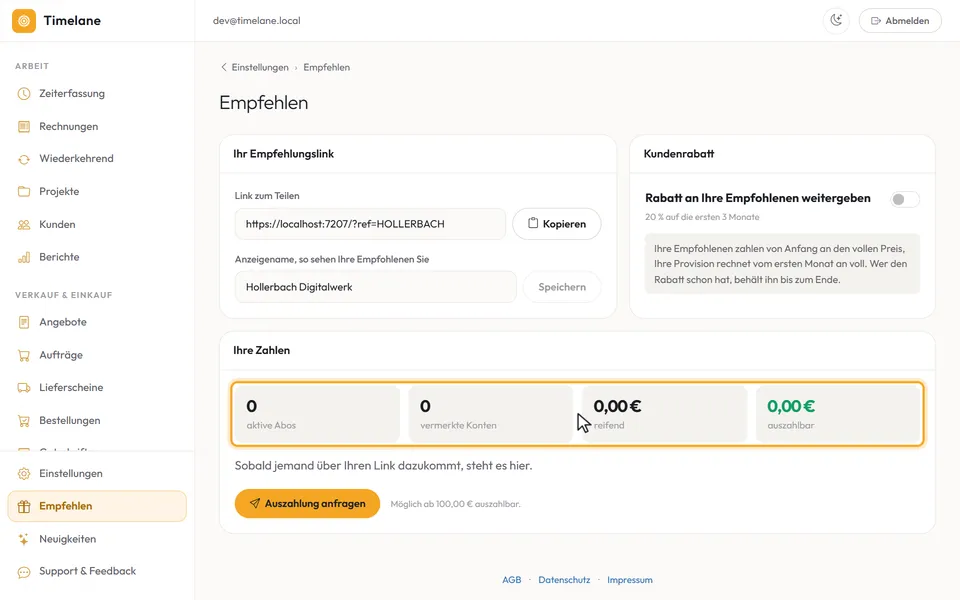Screen dimensions: 960x600
Task: Click the Lieferscheine truck icon
Action: coord(24,388)
